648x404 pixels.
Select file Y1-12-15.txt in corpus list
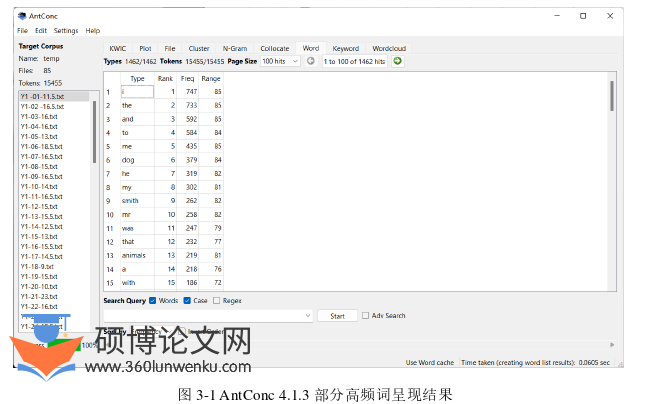39,207
